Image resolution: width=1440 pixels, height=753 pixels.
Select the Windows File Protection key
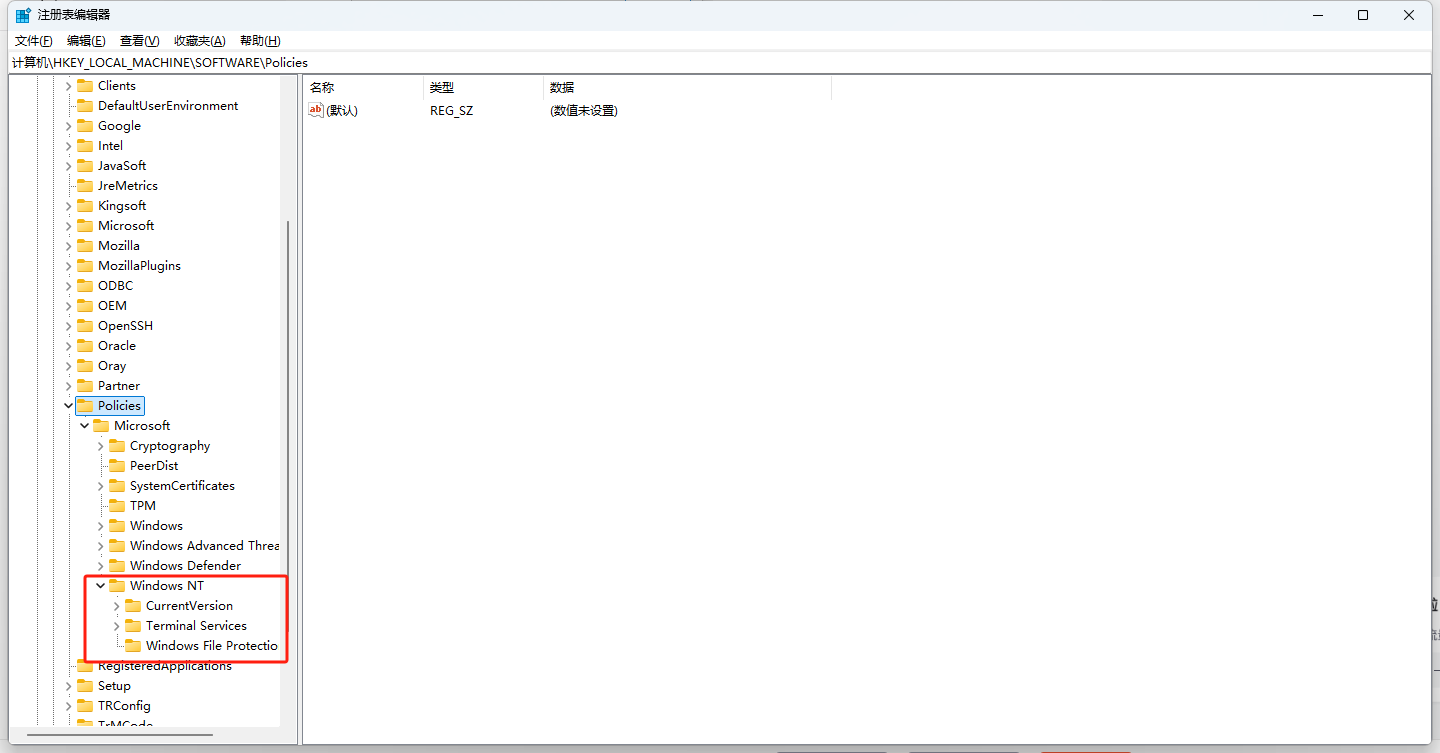(x=212, y=646)
